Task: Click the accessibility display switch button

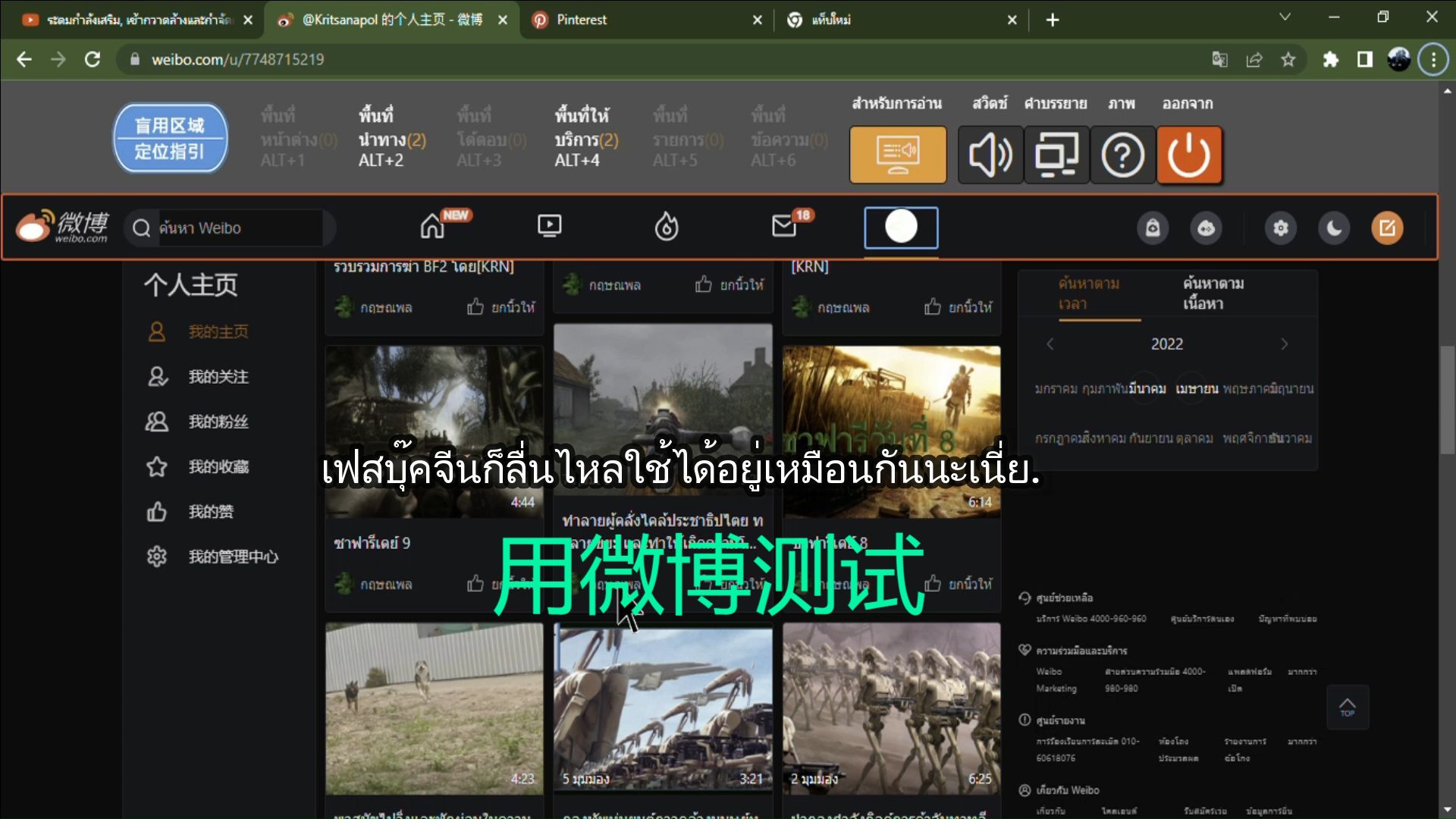Action: [x=1056, y=155]
